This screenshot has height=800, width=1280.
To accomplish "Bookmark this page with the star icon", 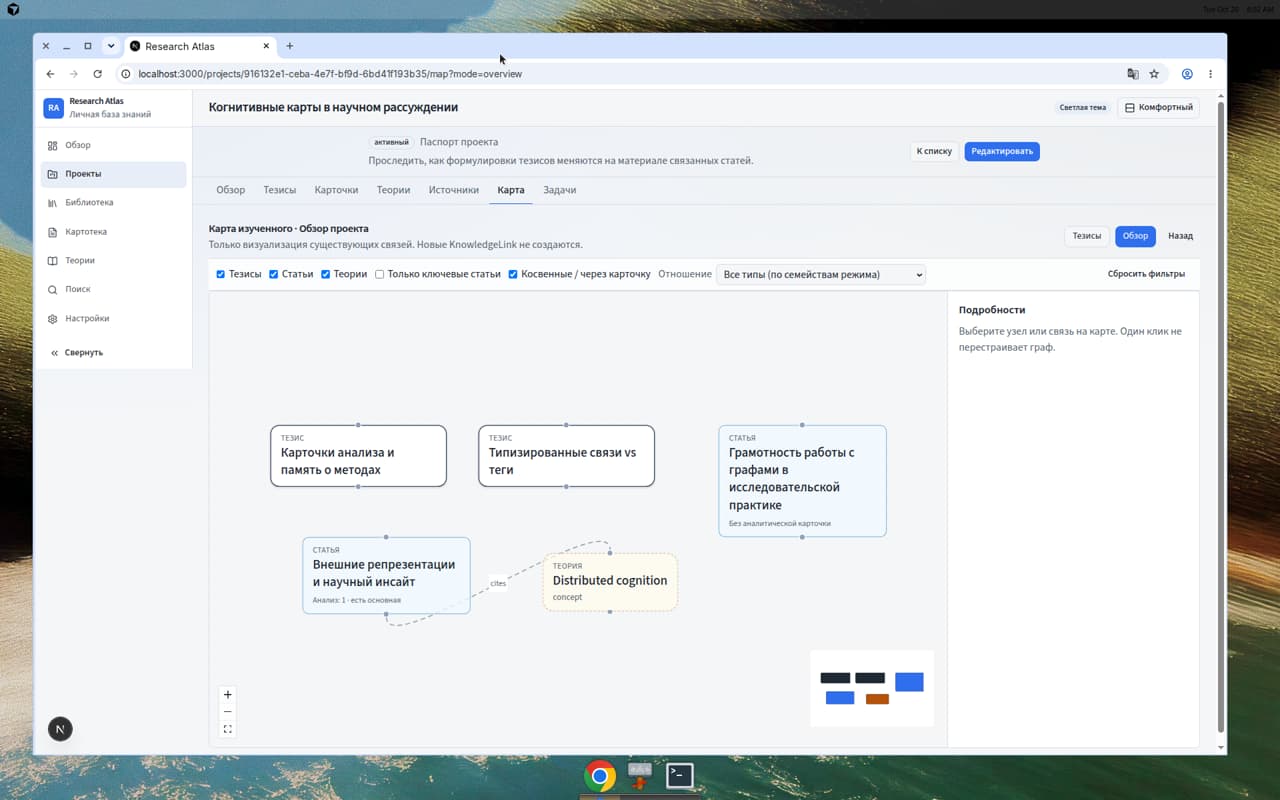I will tap(1154, 74).
